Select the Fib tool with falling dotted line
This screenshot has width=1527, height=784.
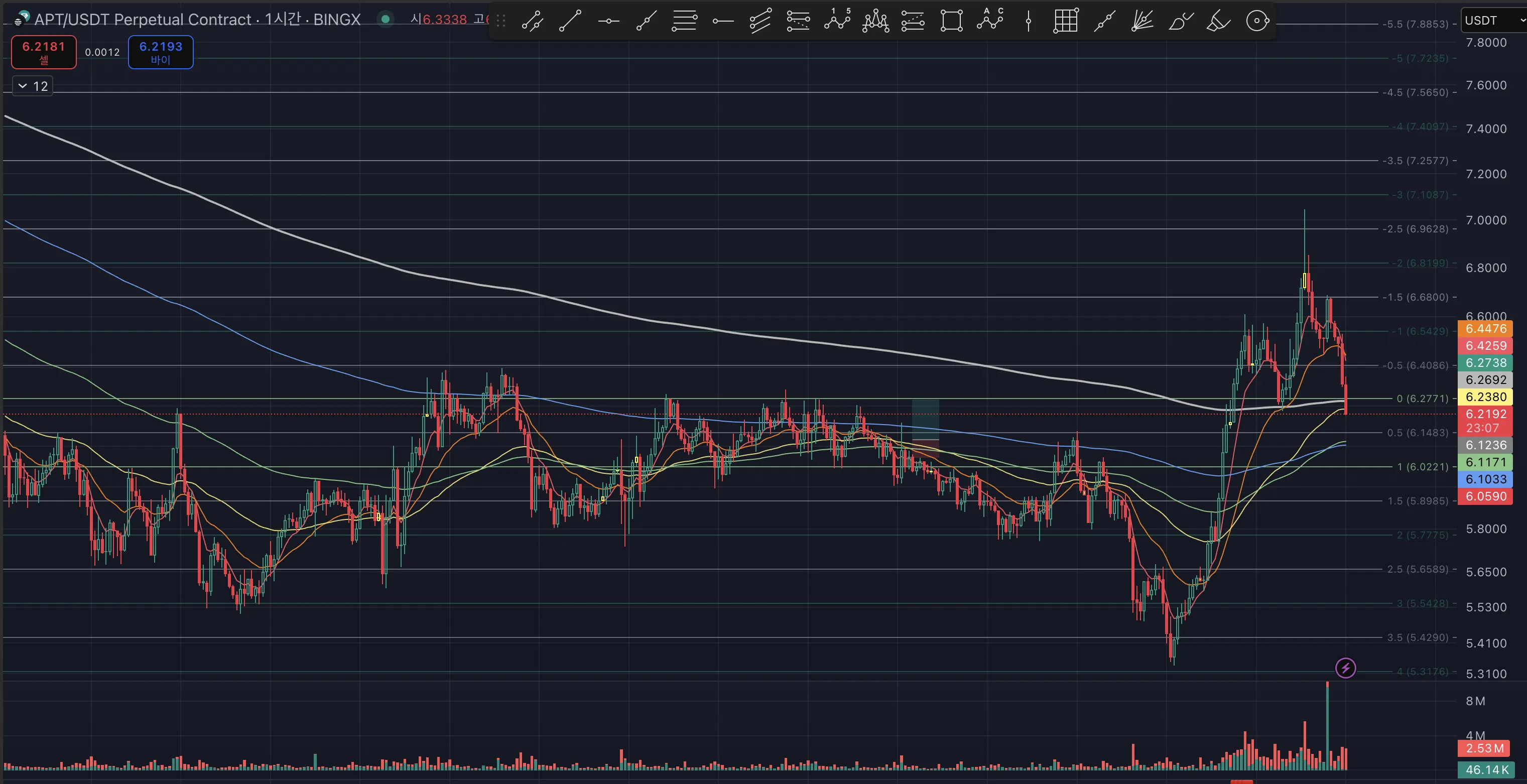[x=798, y=22]
